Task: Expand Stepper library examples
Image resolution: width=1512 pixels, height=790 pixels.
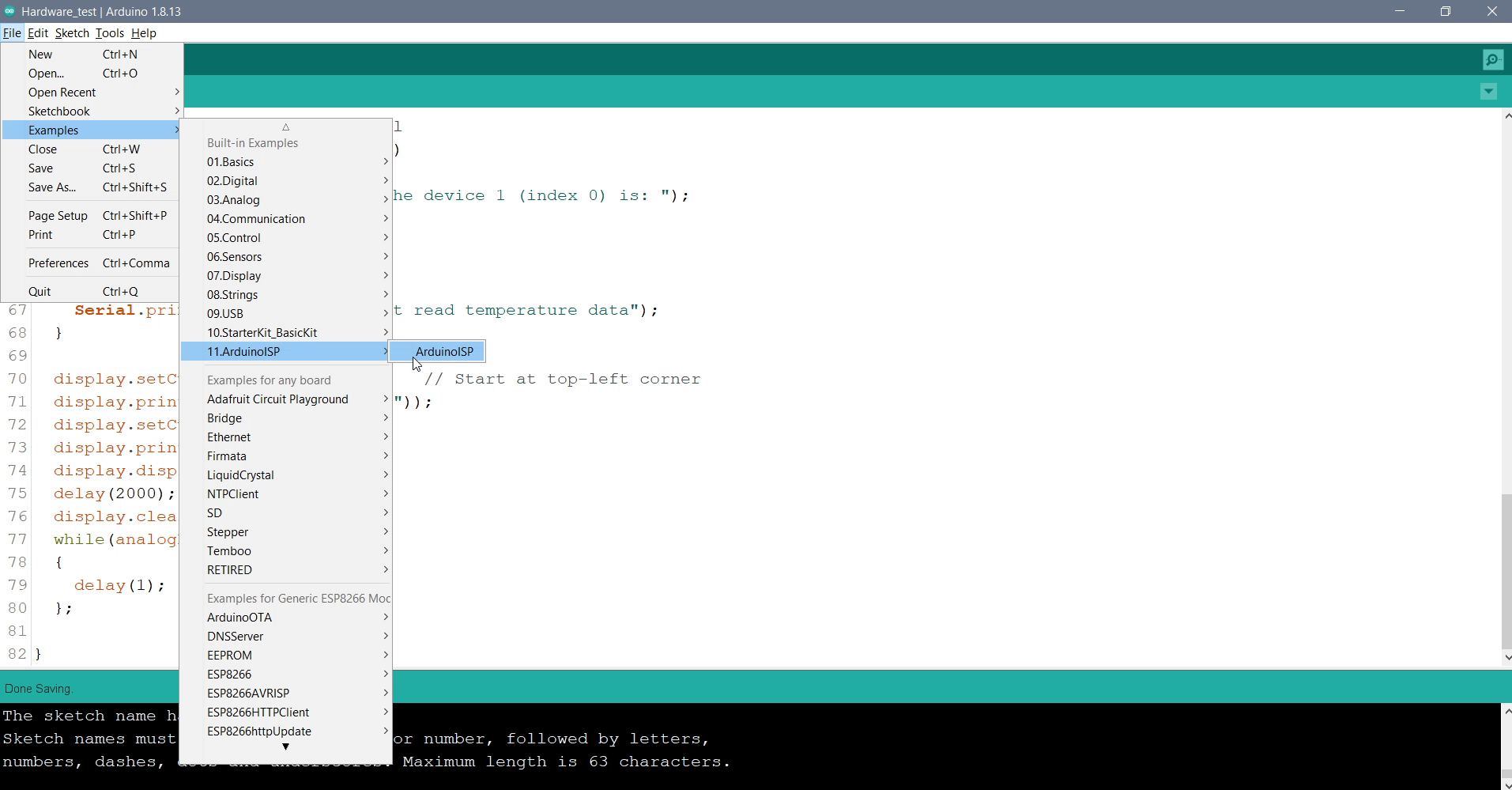Action: [x=286, y=532]
